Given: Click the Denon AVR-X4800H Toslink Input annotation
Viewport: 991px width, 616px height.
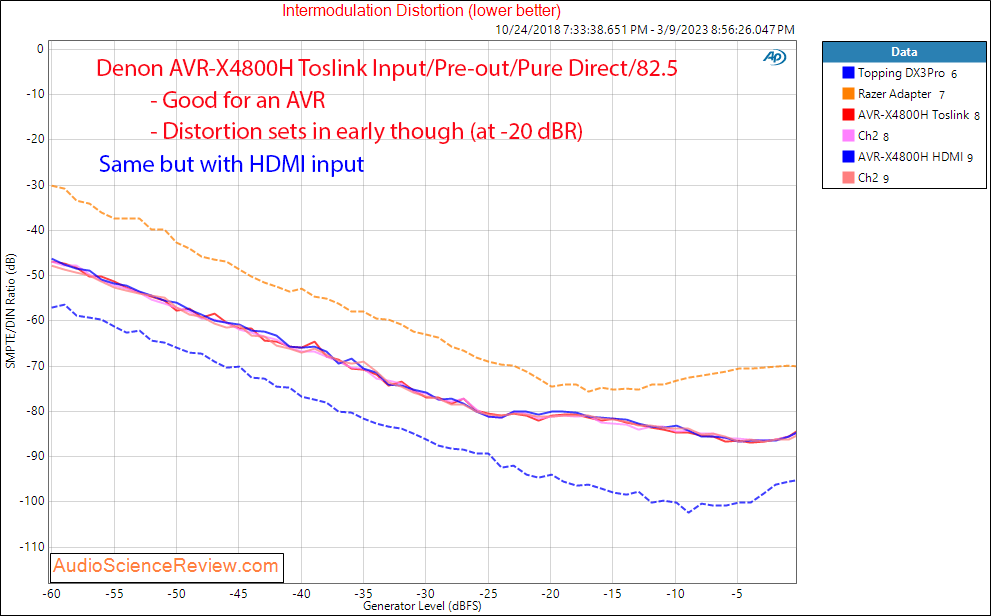Looking at the screenshot, I should click(387, 68).
